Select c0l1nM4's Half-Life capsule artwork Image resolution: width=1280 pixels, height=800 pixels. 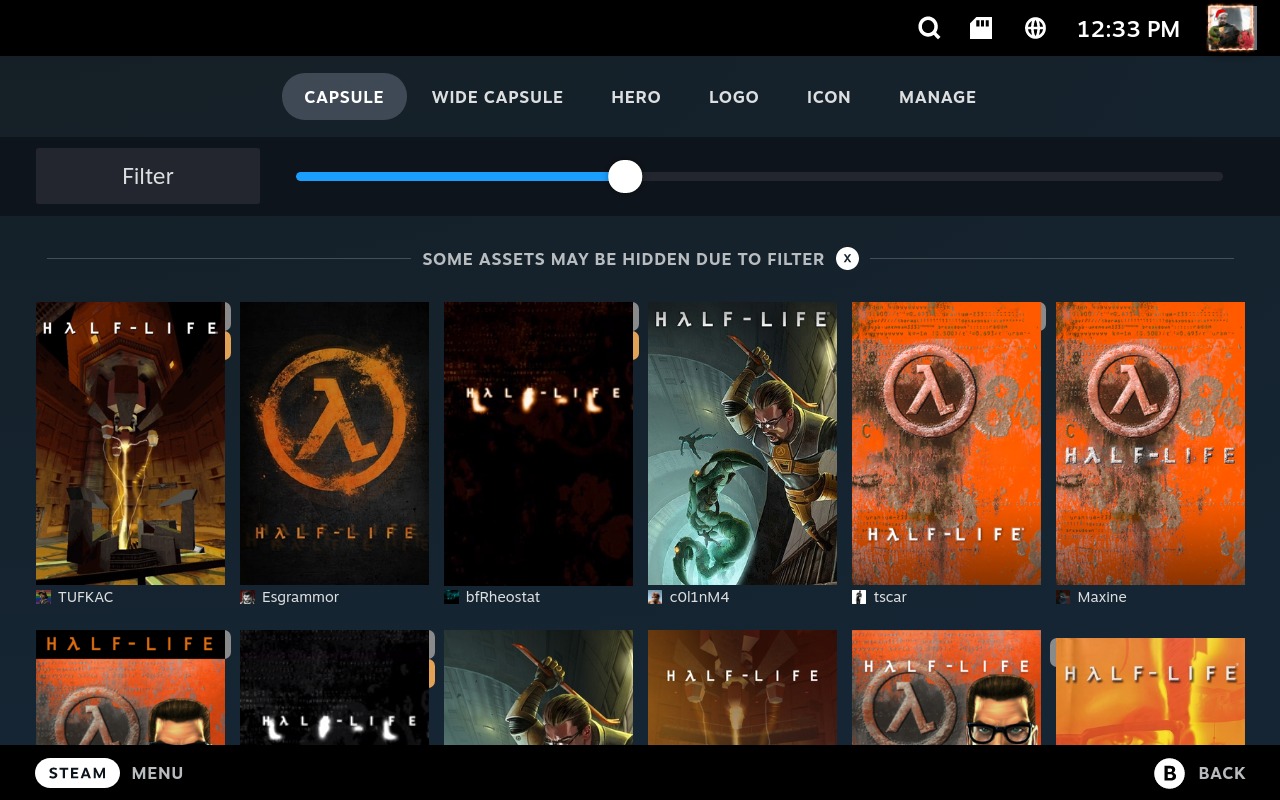coord(742,443)
